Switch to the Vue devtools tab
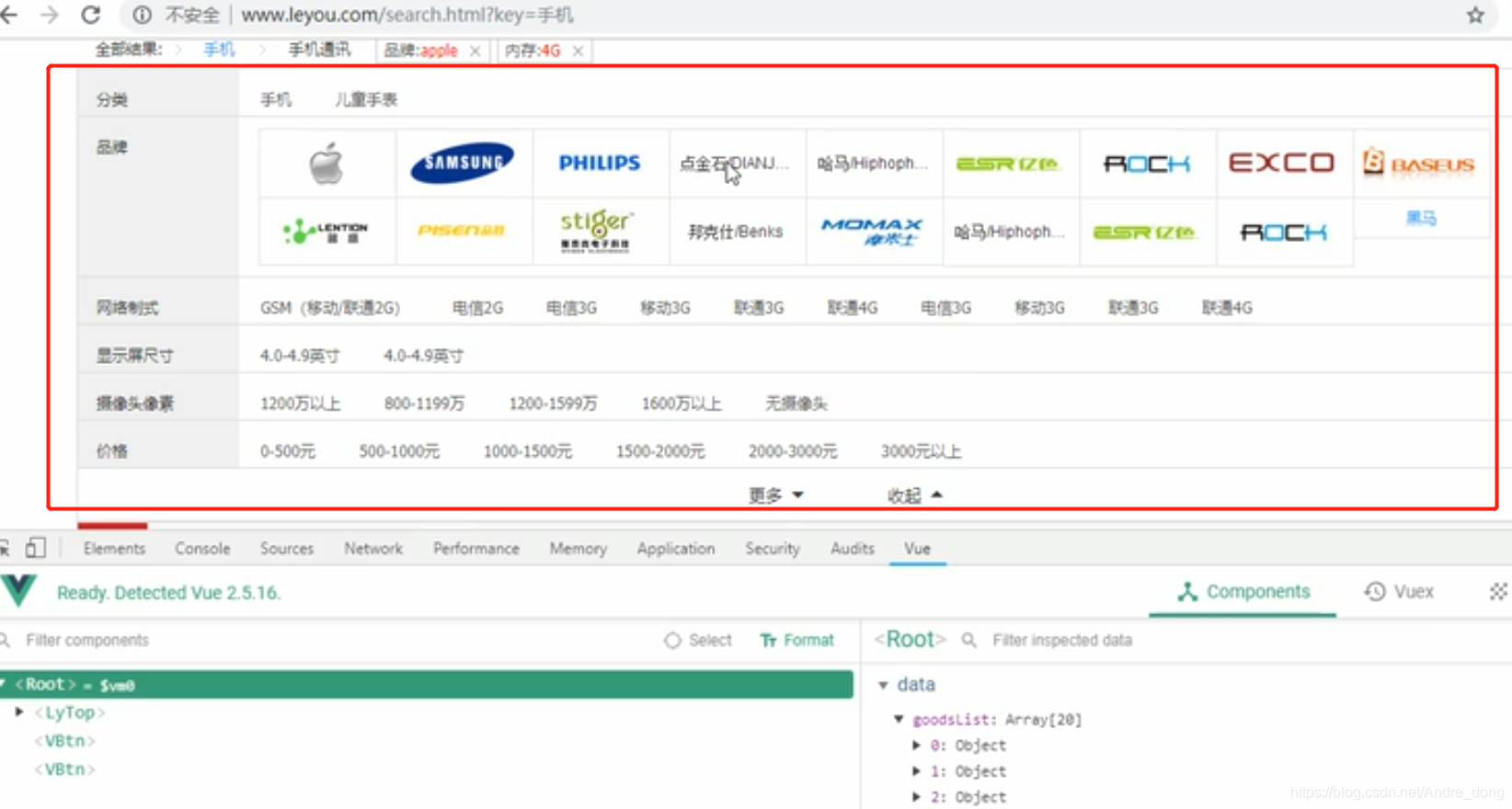The width and height of the screenshot is (1512, 809). tap(917, 548)
